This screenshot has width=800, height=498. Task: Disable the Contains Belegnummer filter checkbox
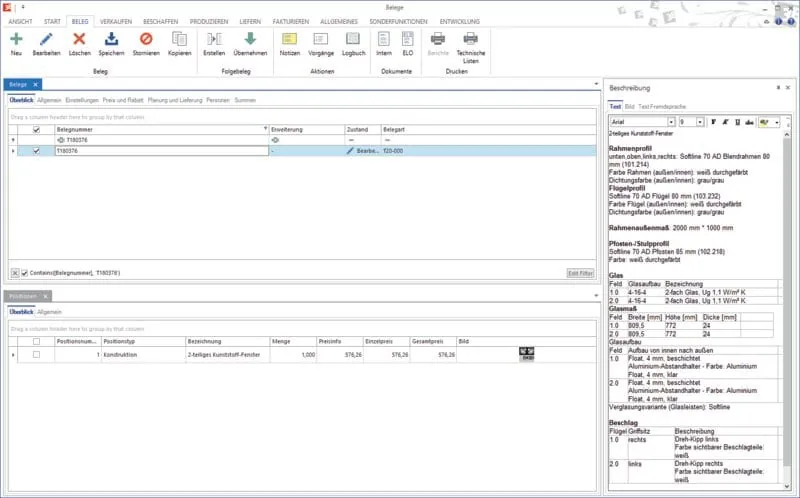pyautogui.click(x=26, y=272)
